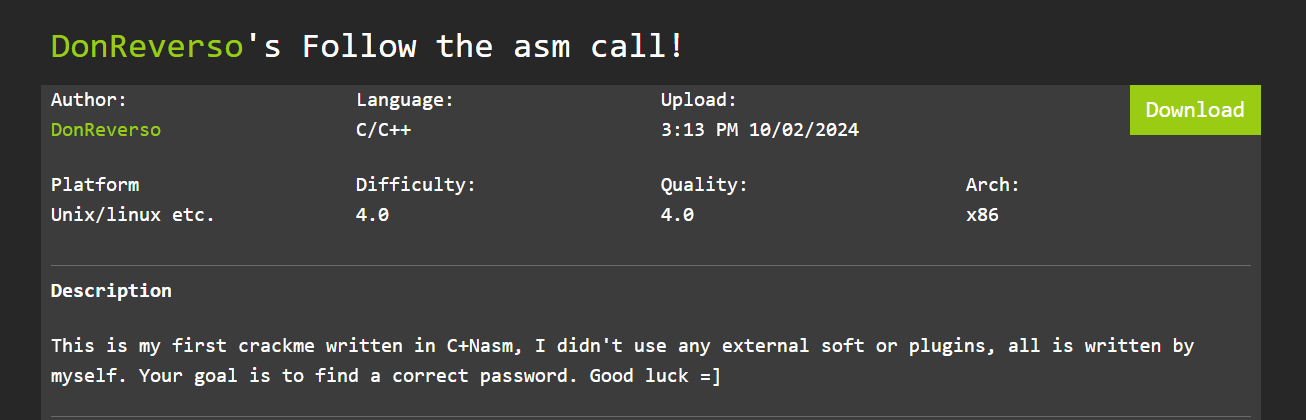This screenshot has height=420, width=1306.
Task: Click the Language: label
Action: click(x=405, y=100)
